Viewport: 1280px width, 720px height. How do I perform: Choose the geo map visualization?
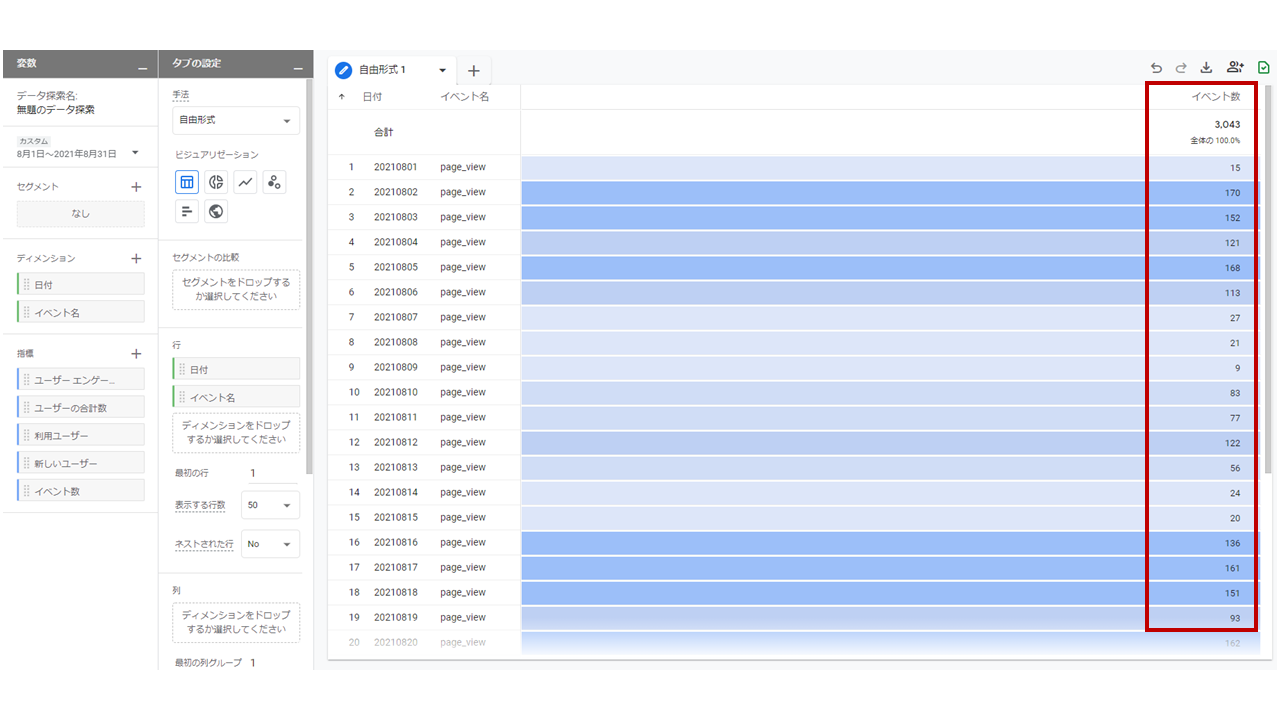pos(216,211)
